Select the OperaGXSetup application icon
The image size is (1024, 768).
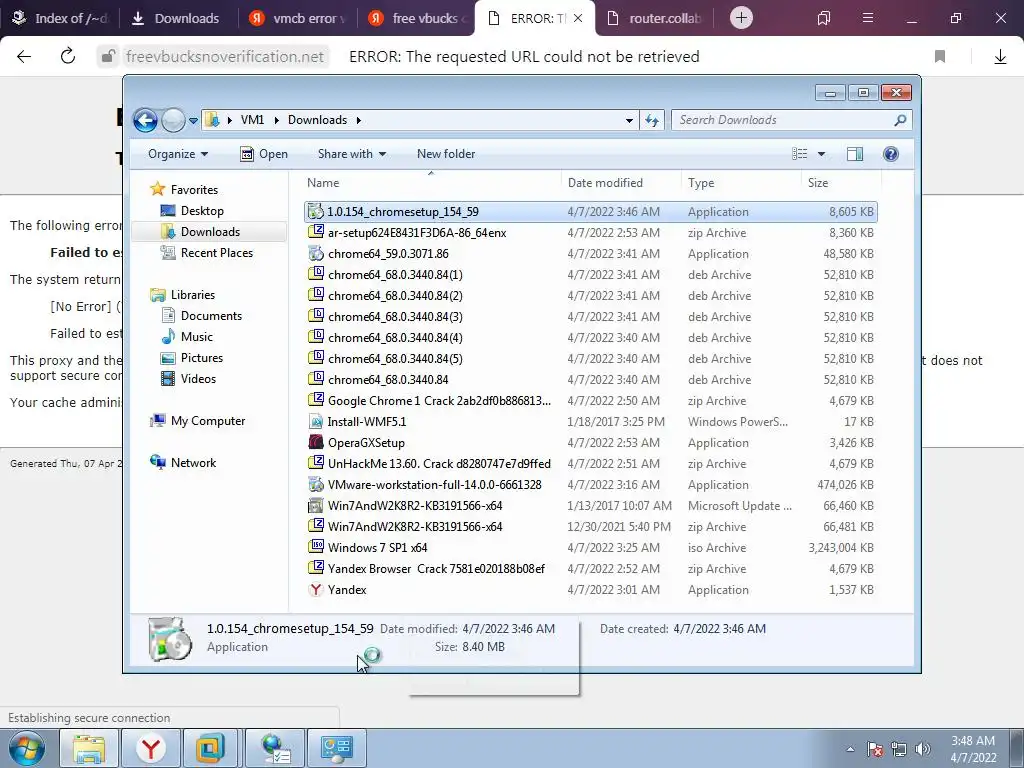(x=316, y=443)
